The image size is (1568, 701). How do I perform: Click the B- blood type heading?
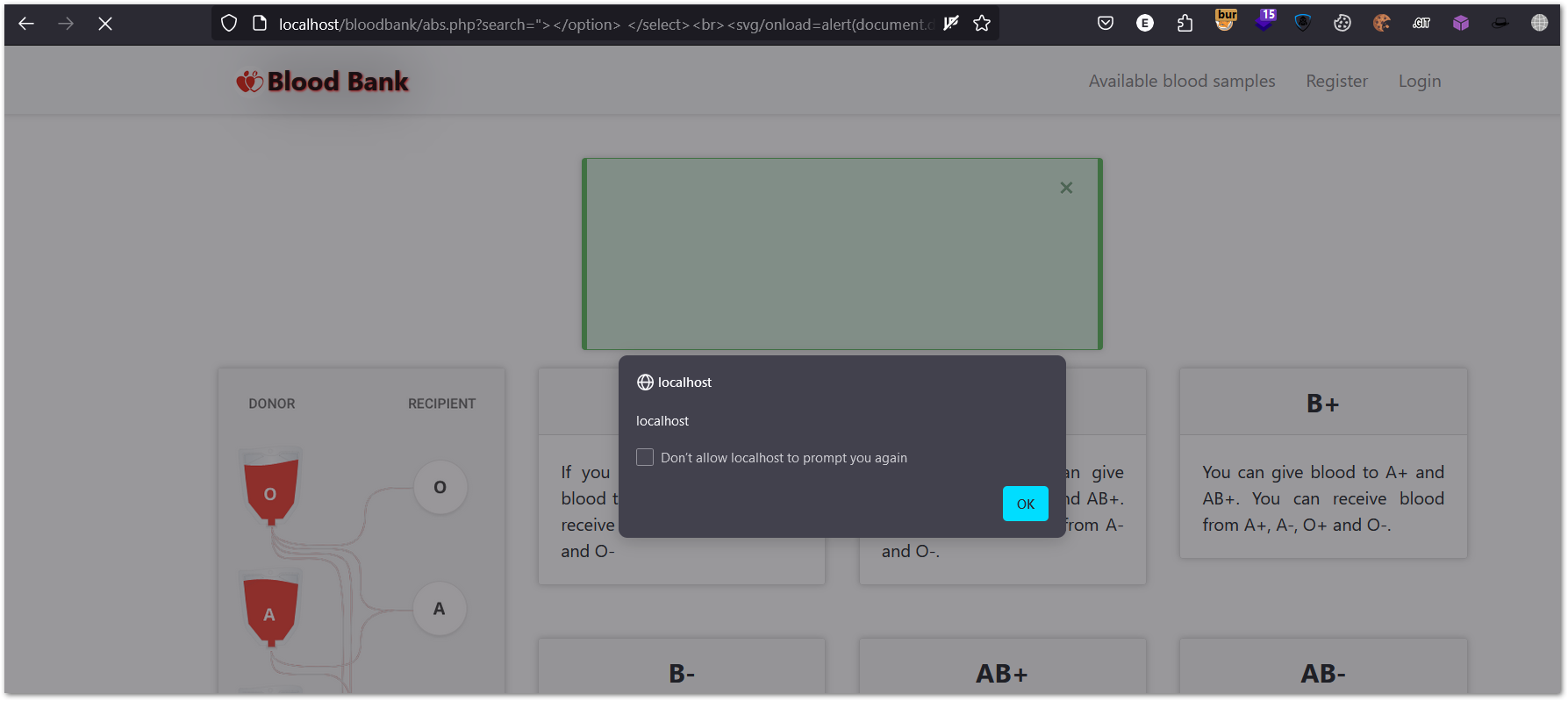pos(682,674)
